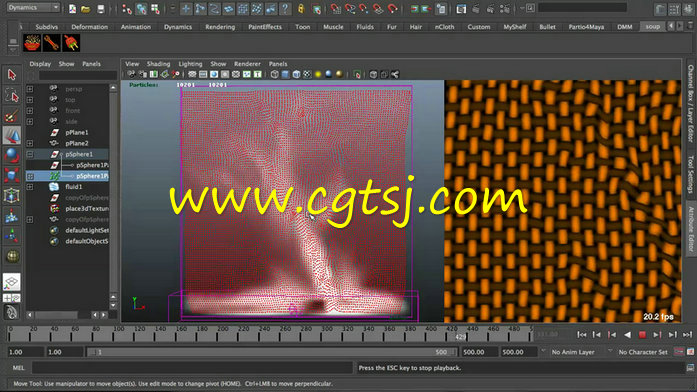Collapse the pSphere1 node in outliner
The height and width of the screenshot is (392, 697).
tap(30, 154)
